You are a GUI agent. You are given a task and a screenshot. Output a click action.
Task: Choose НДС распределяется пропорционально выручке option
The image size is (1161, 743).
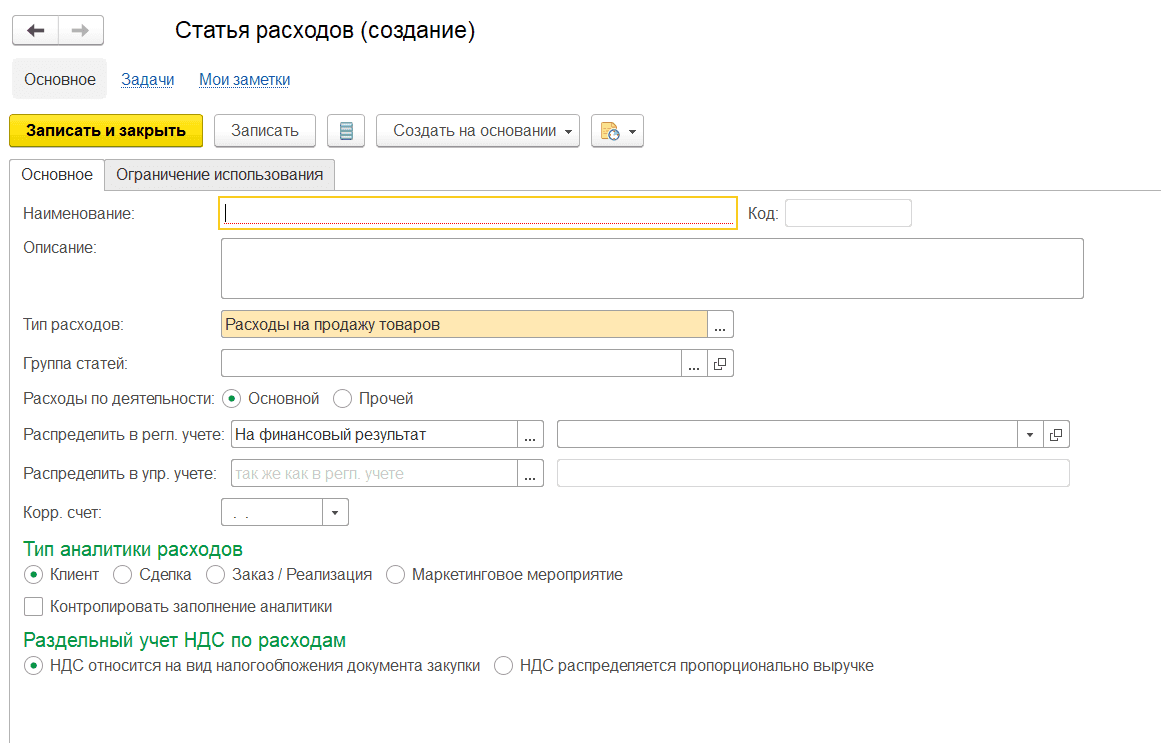click(503, 666)
